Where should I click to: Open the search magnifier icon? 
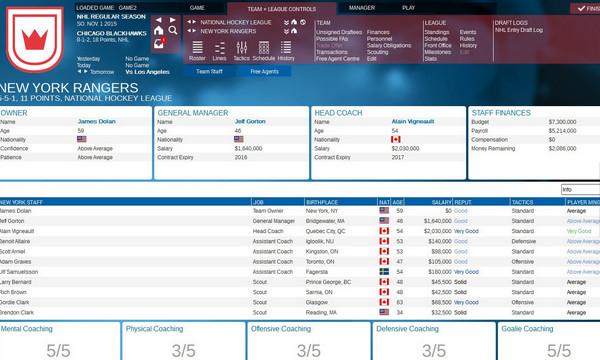pos(173,30)
